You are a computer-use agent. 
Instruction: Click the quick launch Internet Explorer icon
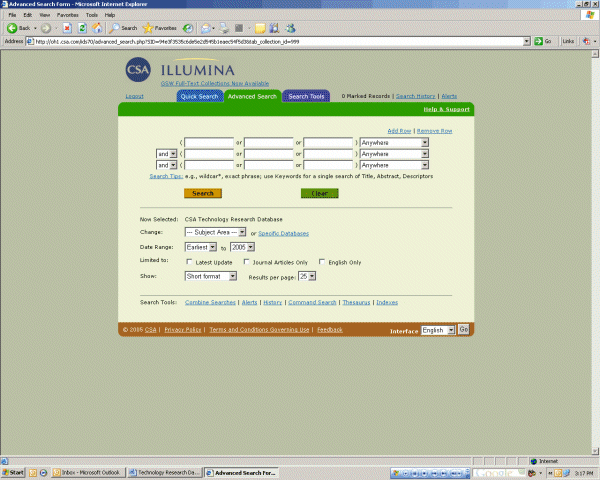tap(43, 473)
